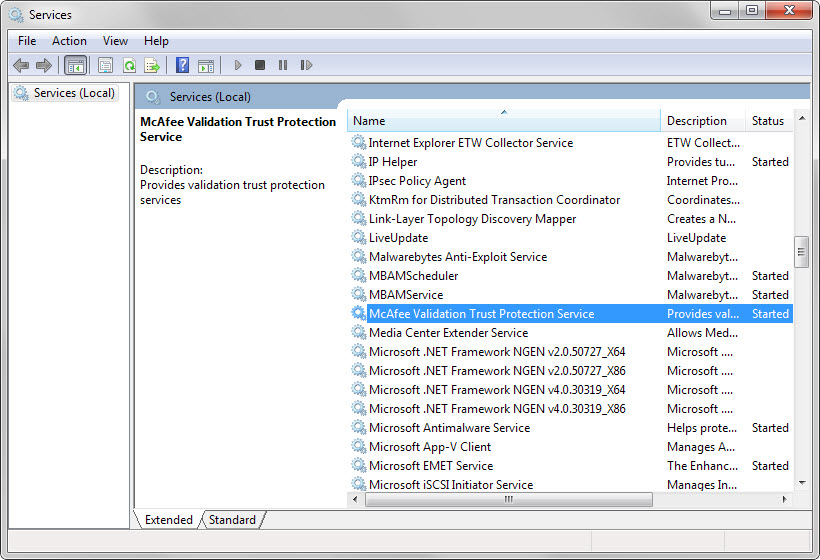This screenshot has height=560, width=820.
Task: Open the Action menu
Action: (x=69, y=41)
